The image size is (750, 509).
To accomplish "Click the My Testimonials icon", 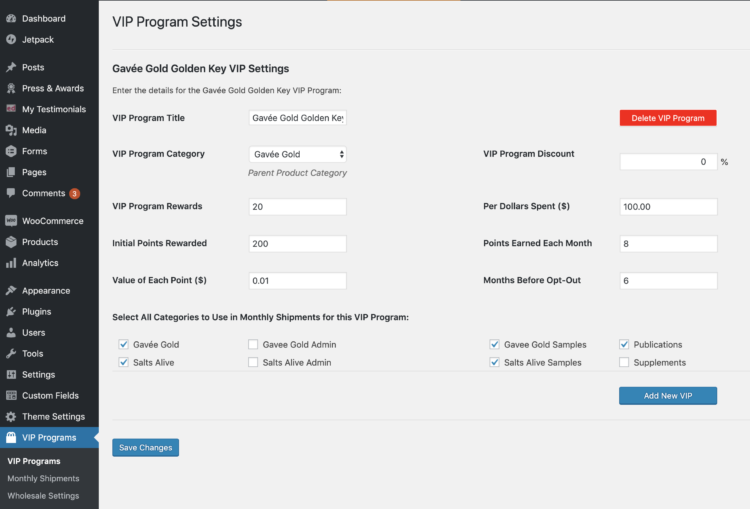I will point(11,109).
